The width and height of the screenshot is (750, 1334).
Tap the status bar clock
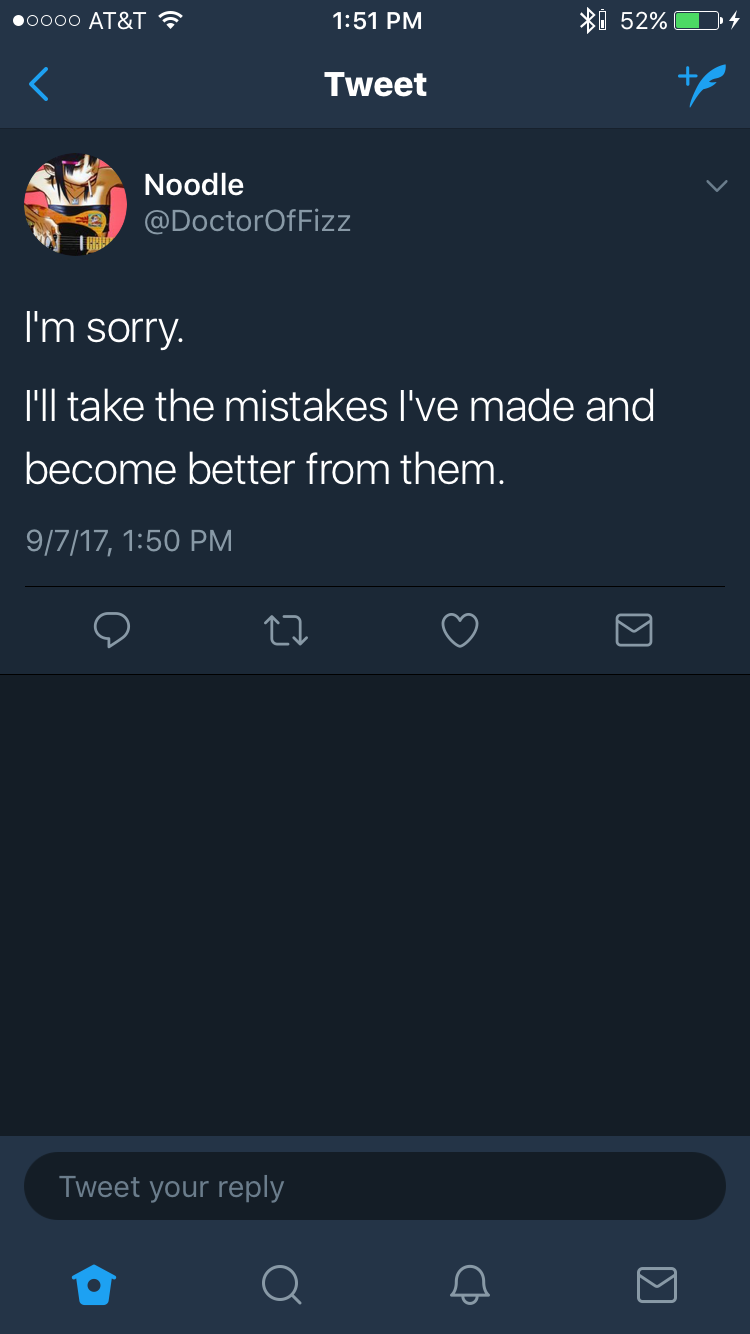377,20
